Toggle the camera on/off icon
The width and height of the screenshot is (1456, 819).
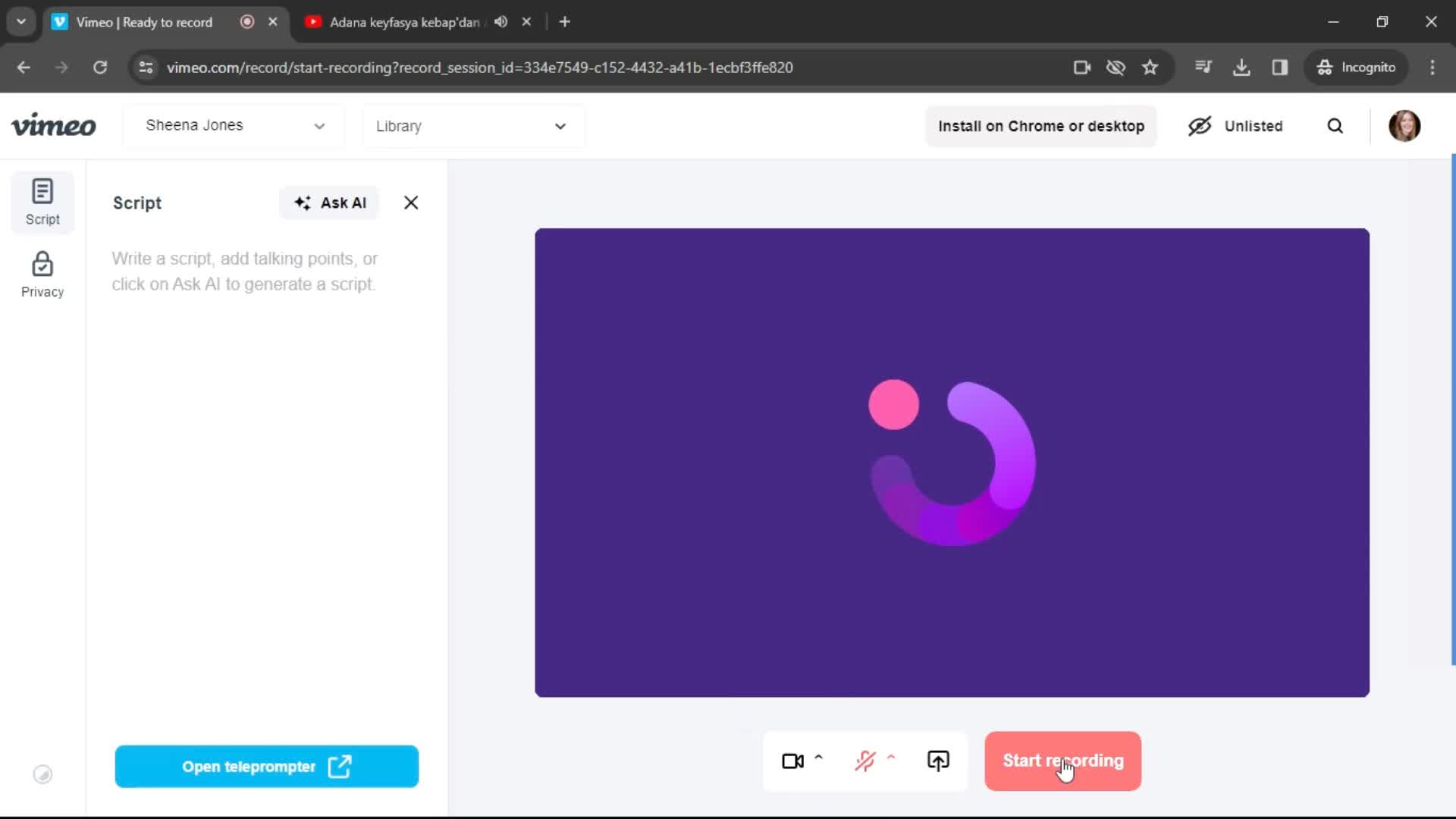[793, 760]
